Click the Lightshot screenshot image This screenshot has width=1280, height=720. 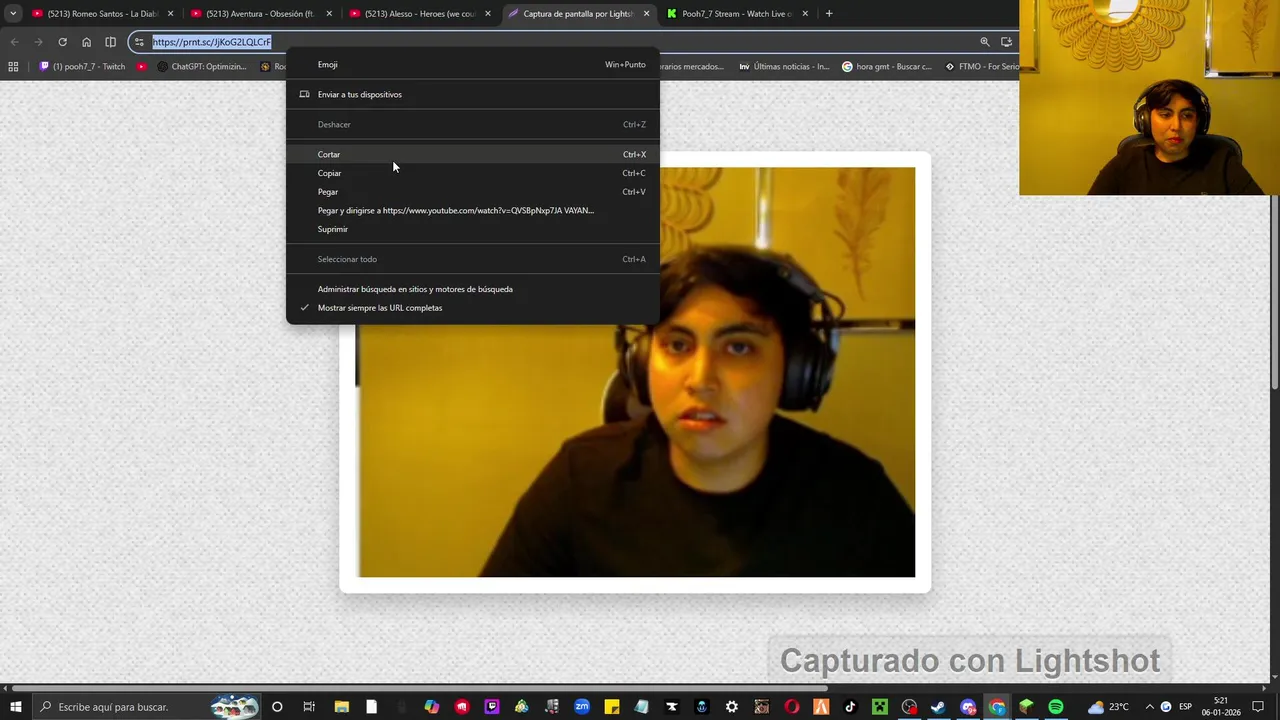click(636, 372)
